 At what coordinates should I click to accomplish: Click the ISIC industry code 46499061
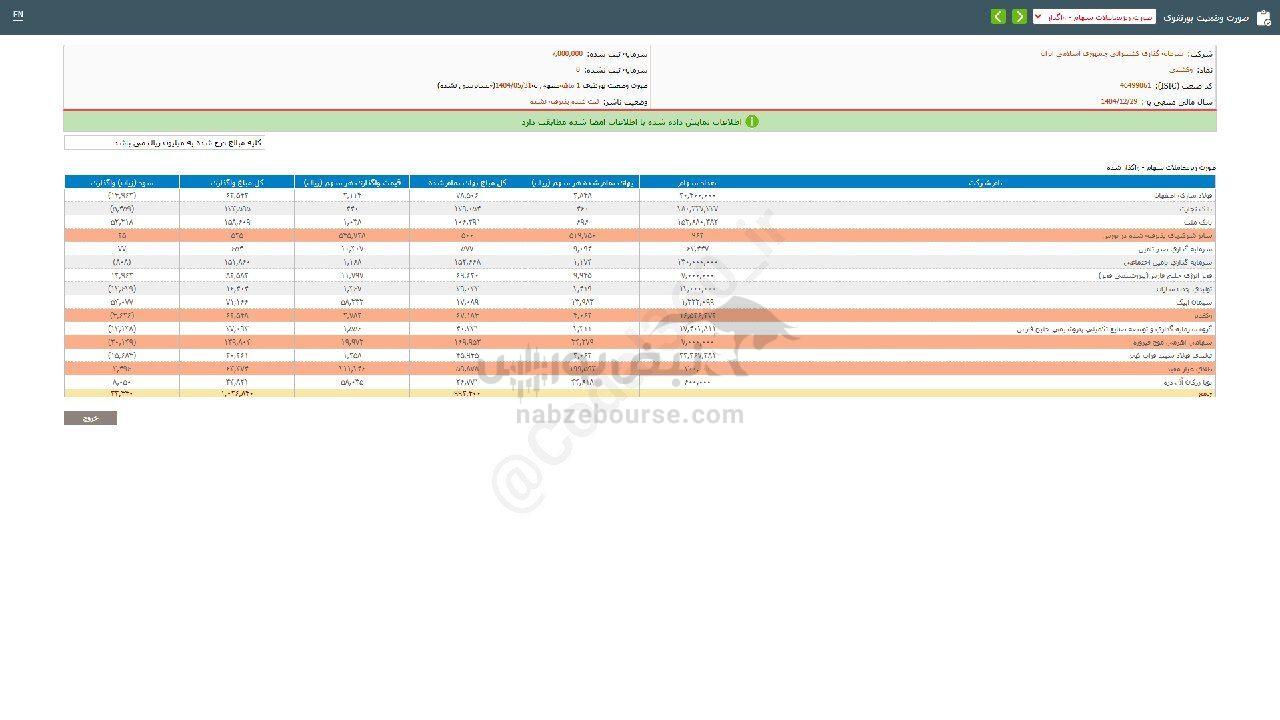pyautogui.click(x=1135, y=86)
